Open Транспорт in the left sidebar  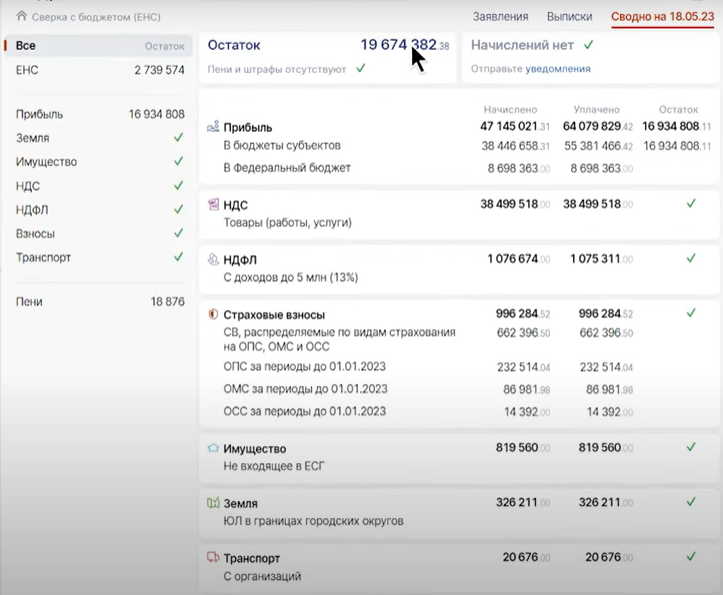click(x=98, y=257)
